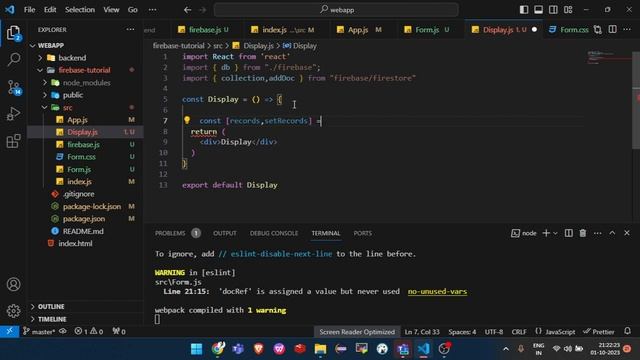Toggle the secondary side bar layout icon
Screen dimensions: 640x360
click(x=553, y=10)
